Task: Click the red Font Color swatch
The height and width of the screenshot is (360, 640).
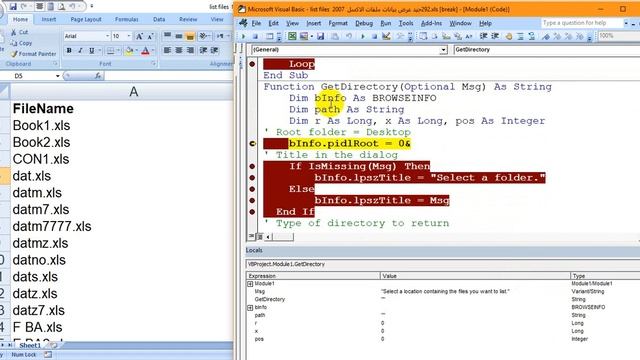Action: (145, 50)
